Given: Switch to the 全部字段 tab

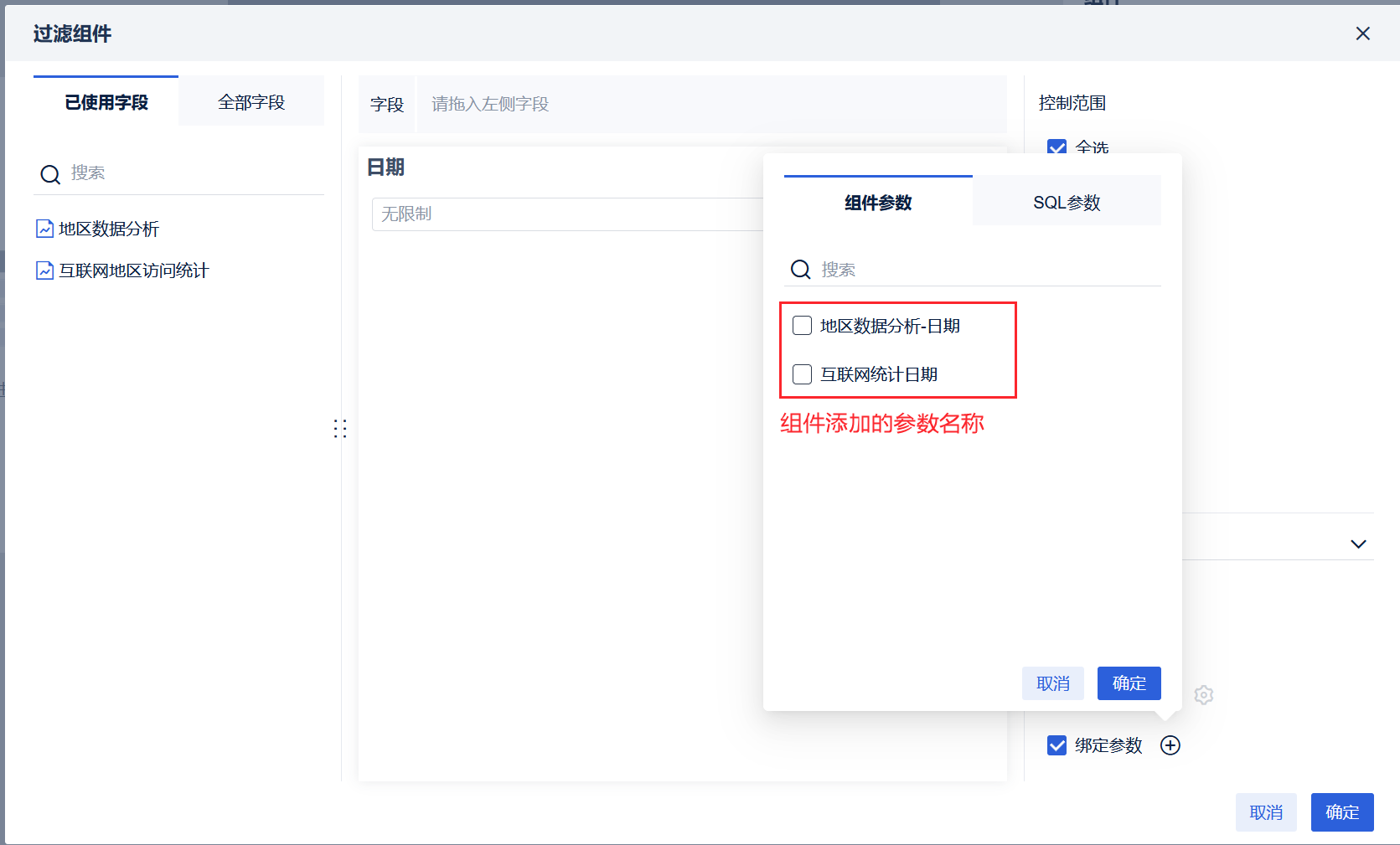Looking at the screenshot, I should coord(251,101).
